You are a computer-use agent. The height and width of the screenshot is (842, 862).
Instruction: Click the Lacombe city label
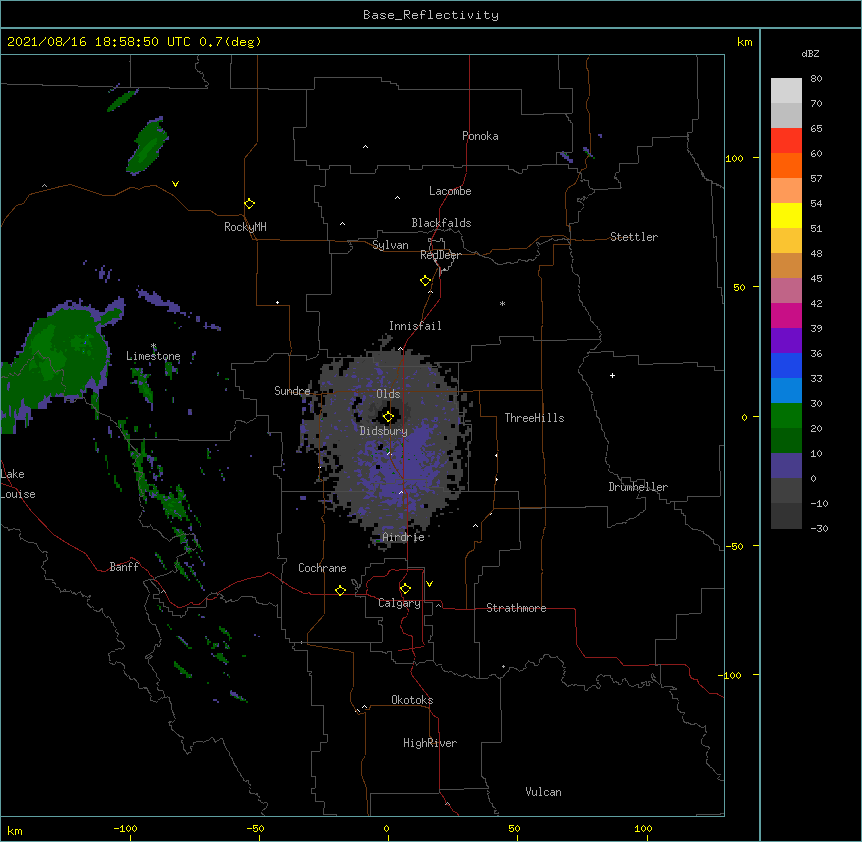(450, 191)
